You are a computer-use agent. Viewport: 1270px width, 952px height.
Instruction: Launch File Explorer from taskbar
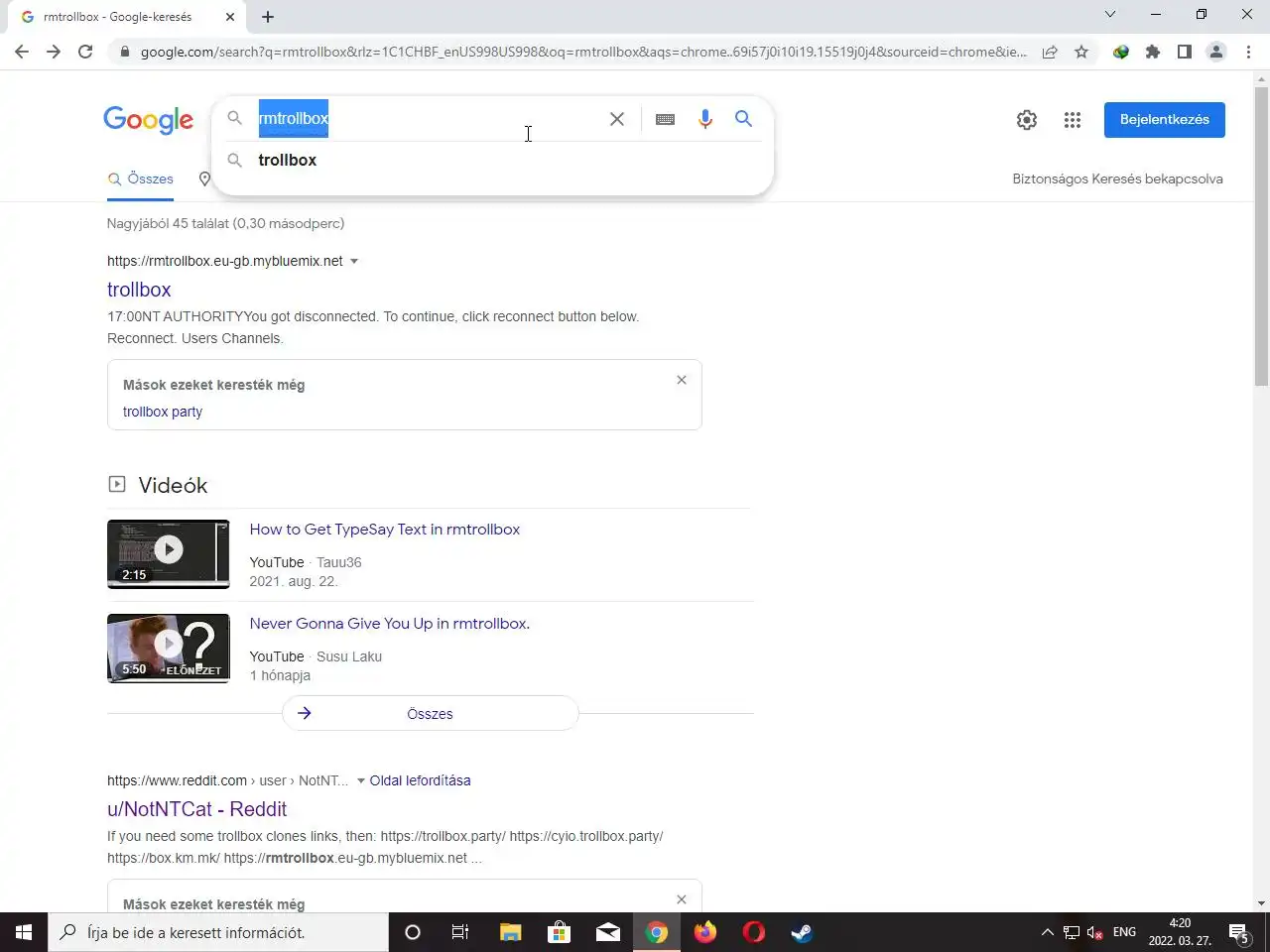click(x=510, y=932)
